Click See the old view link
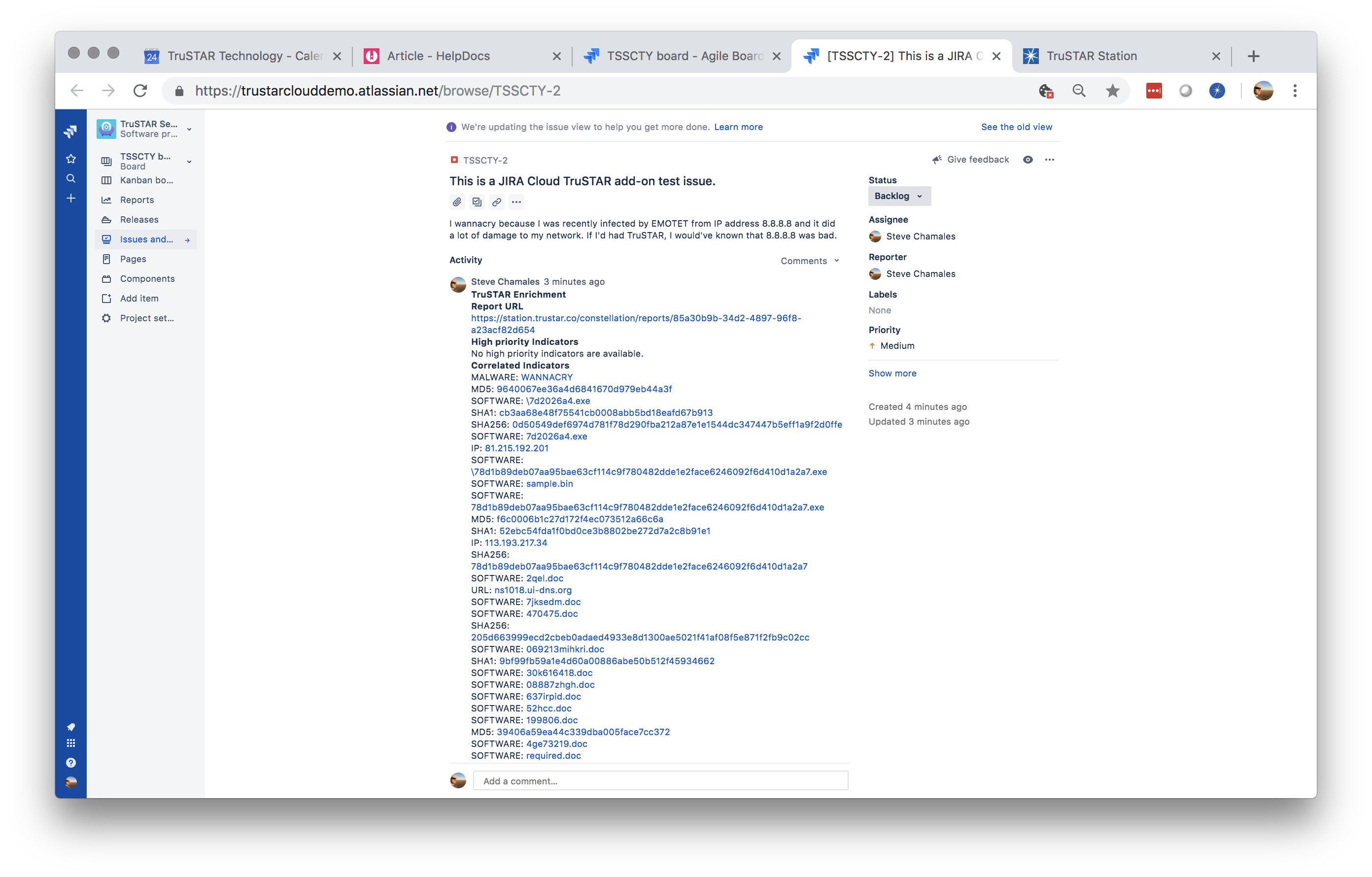The width and height of the screenshot is (1372, 877). click(1017, 127)
